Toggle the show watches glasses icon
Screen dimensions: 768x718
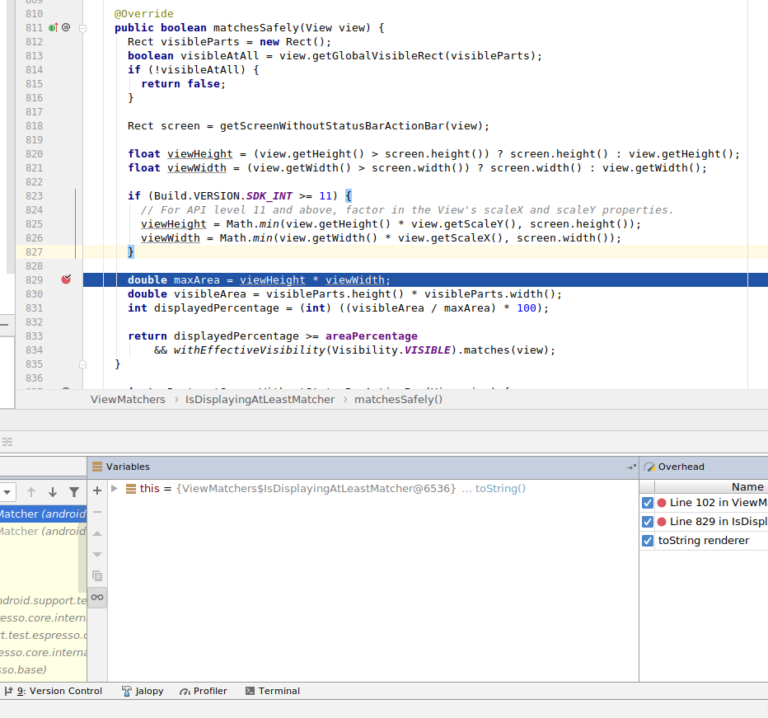click(97, 597)
